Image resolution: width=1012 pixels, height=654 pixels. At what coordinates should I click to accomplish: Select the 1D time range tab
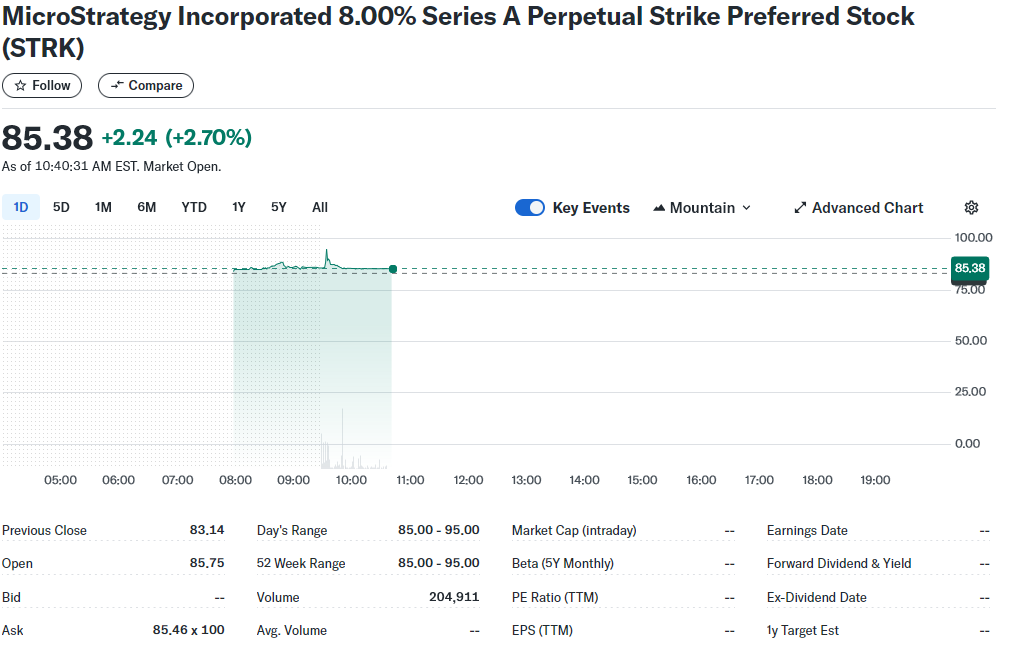pos(20,207)
